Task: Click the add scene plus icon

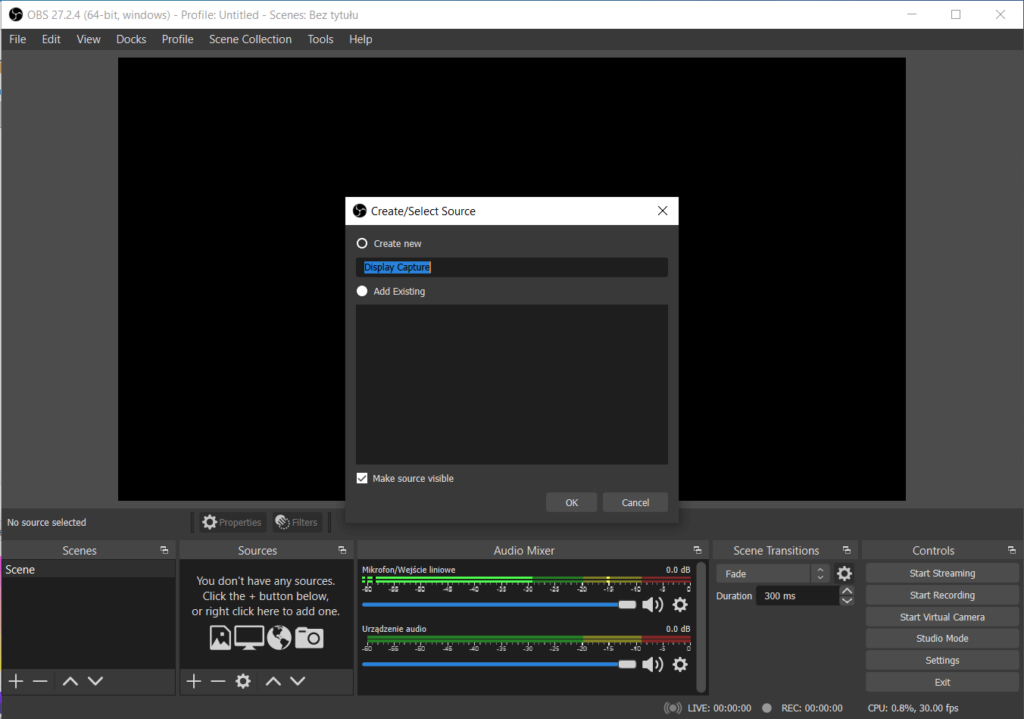Action: point(16,681)
